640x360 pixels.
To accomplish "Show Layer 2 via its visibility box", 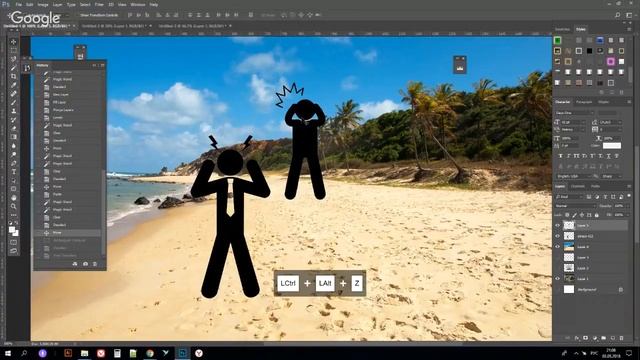I will [558, 268].
